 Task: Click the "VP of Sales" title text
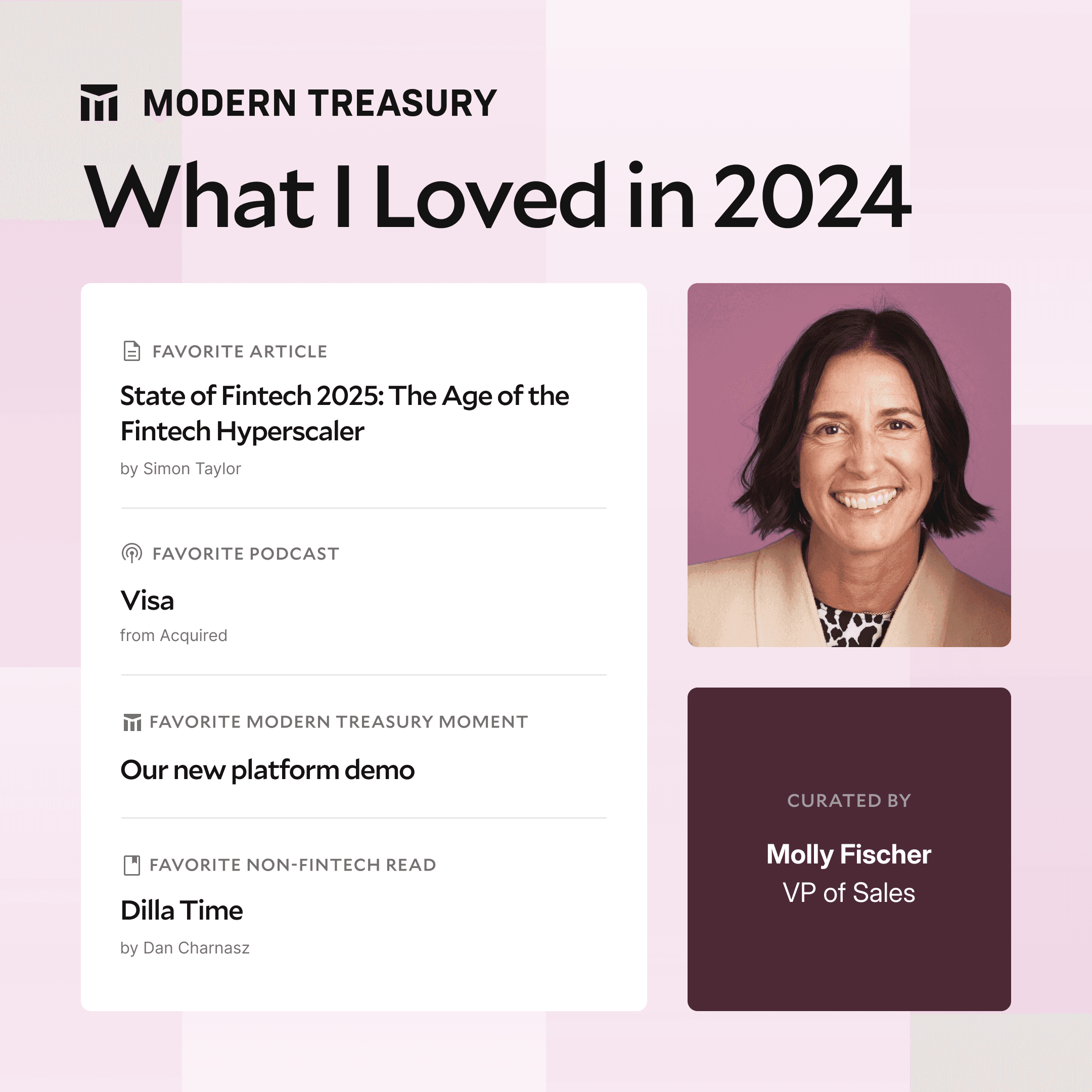click(848, 893)
